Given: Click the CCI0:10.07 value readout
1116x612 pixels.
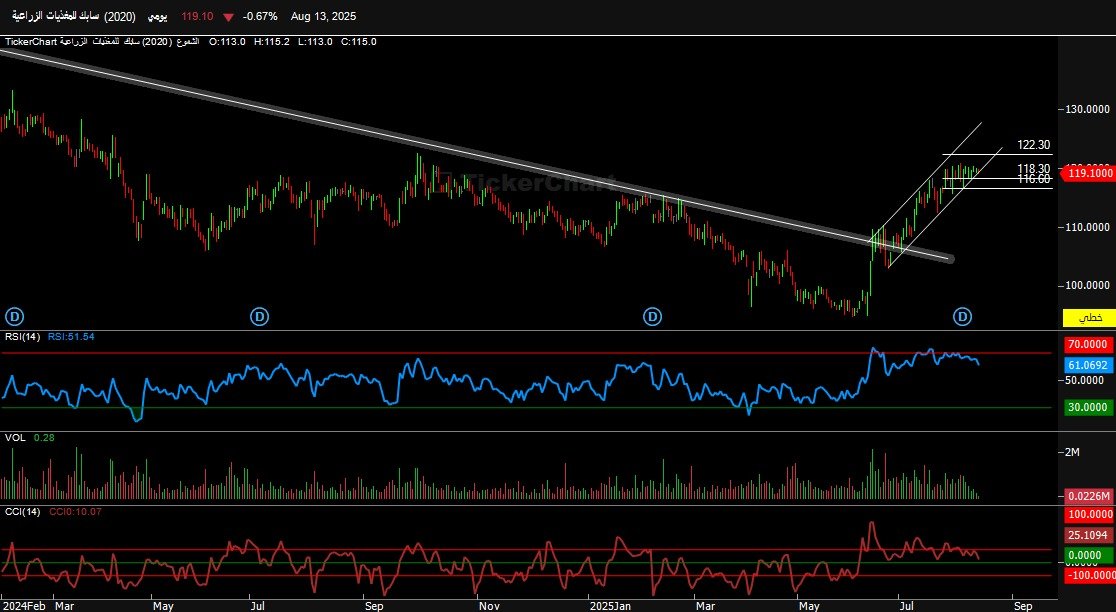Looking at the screenshot, I should [x=75, y=512].
